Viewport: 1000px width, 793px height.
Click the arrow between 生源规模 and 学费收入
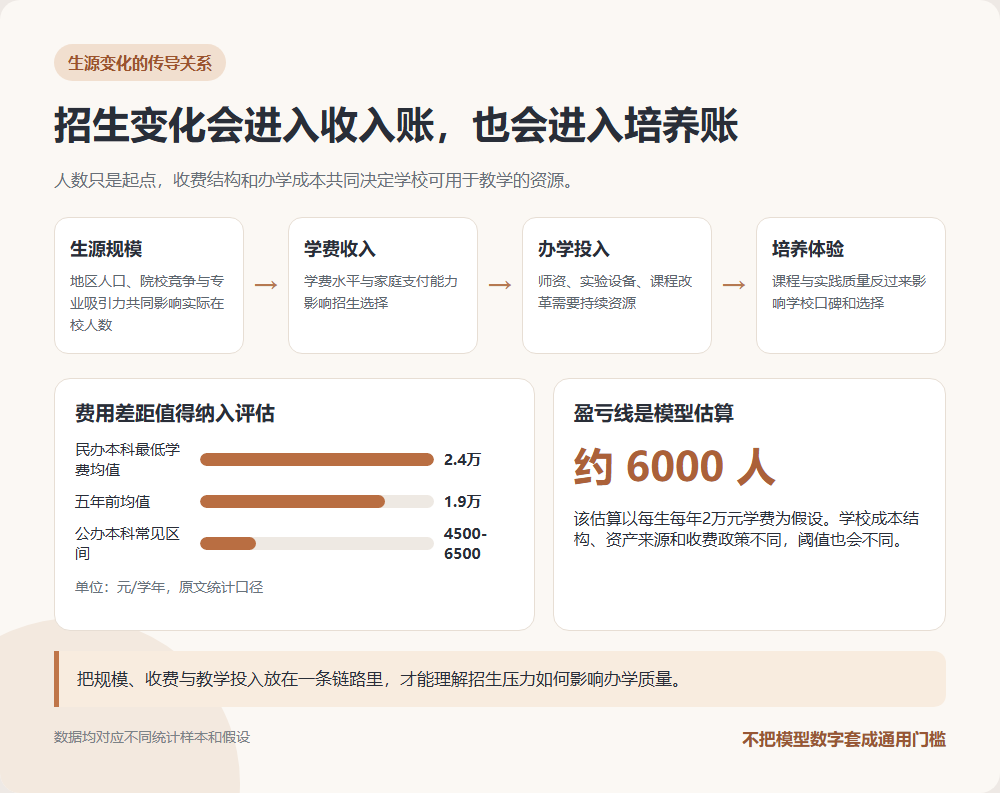[266, 285]
